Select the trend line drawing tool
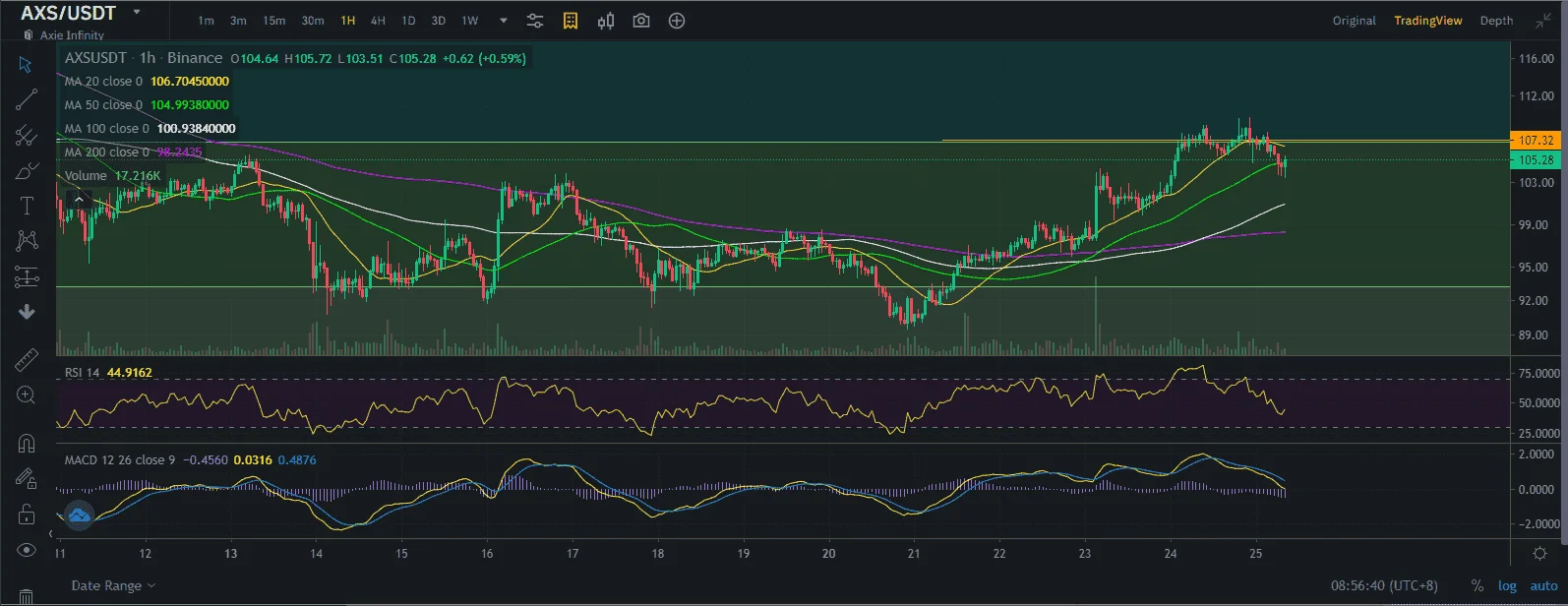 (x=26, y=99)
